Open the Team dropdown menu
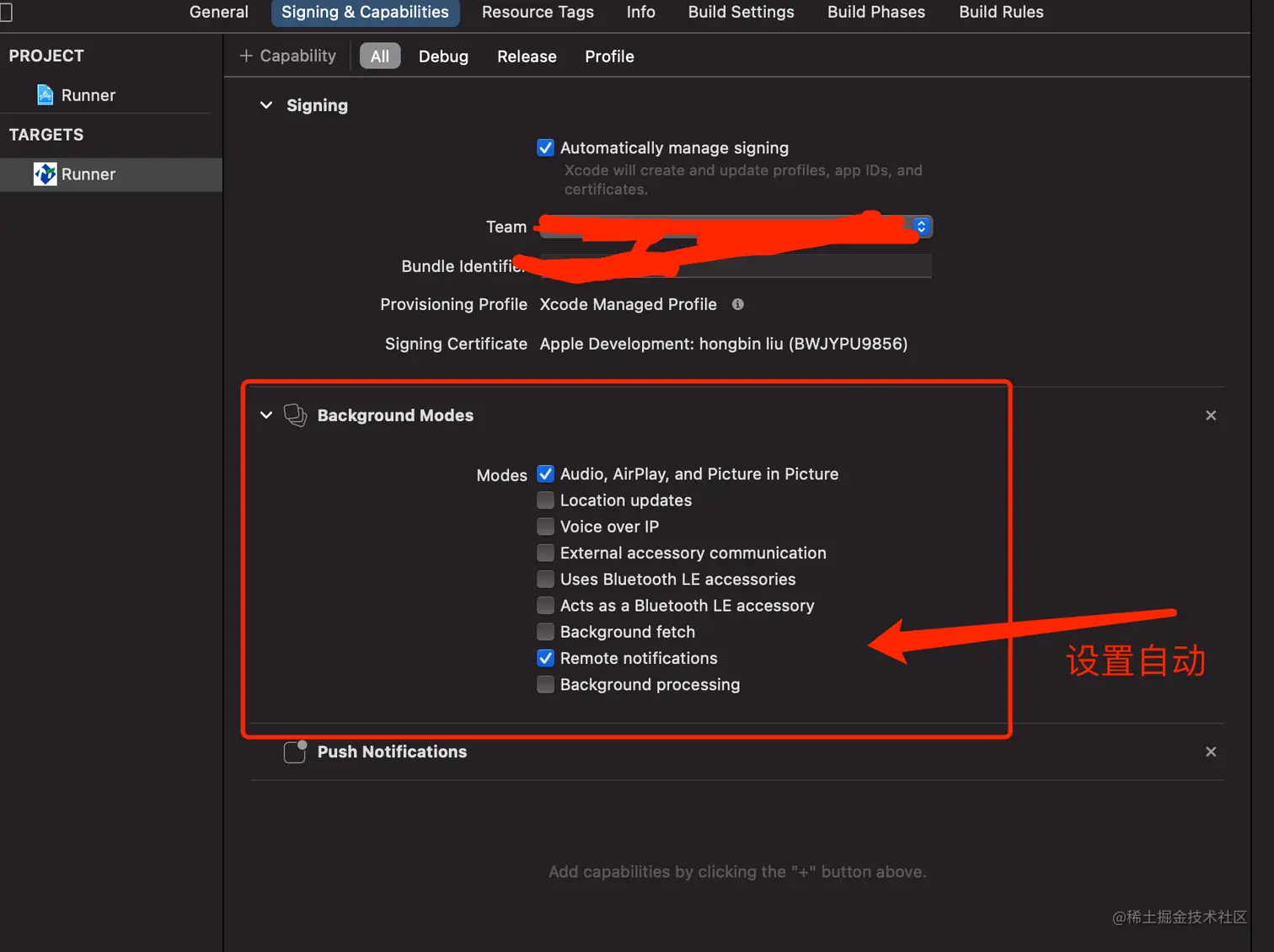The width and height of the screenshot is (1274, 952). (x=736, y=227)
